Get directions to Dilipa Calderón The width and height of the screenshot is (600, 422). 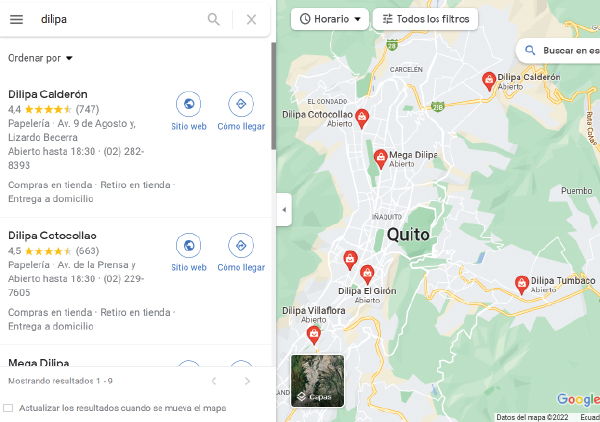tap(241, 104)
